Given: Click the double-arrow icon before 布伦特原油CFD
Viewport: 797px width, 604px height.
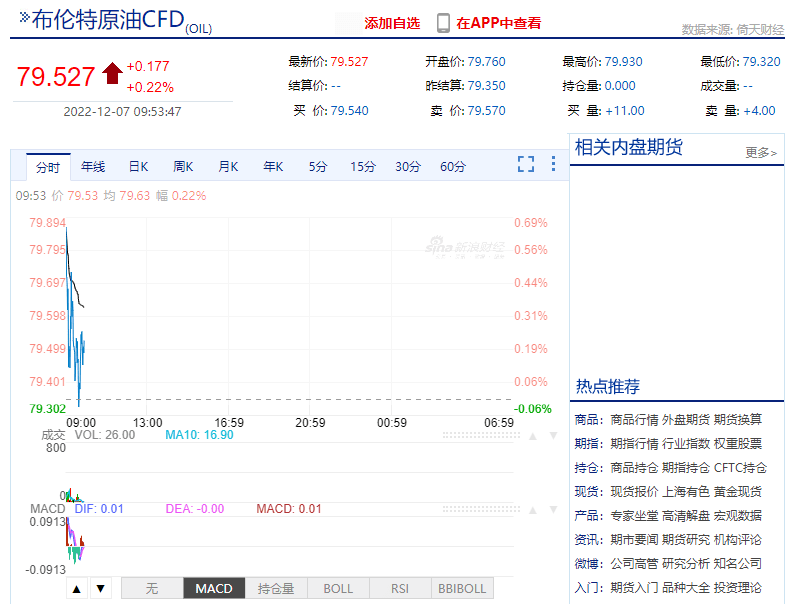Looking at the screenshot, I should pos(24,17).
